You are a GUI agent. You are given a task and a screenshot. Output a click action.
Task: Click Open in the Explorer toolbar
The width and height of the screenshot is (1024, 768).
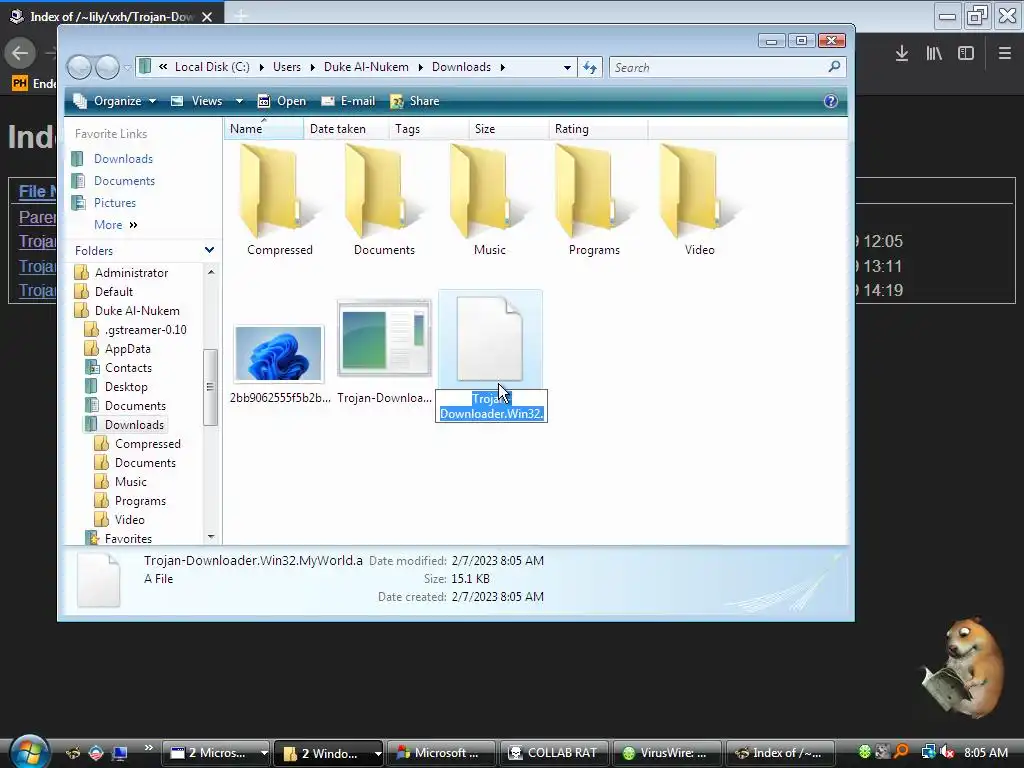coord(281,101)
